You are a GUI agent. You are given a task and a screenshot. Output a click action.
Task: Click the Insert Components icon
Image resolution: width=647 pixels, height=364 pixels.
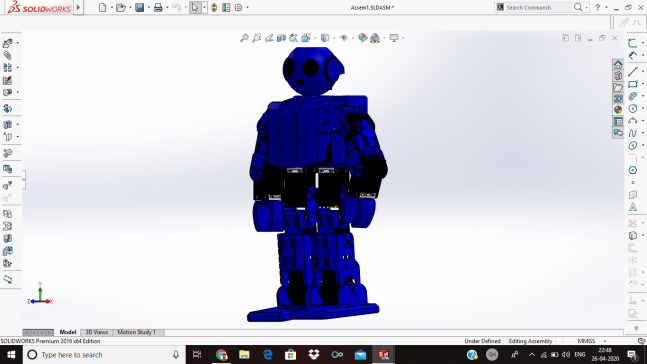7,43
